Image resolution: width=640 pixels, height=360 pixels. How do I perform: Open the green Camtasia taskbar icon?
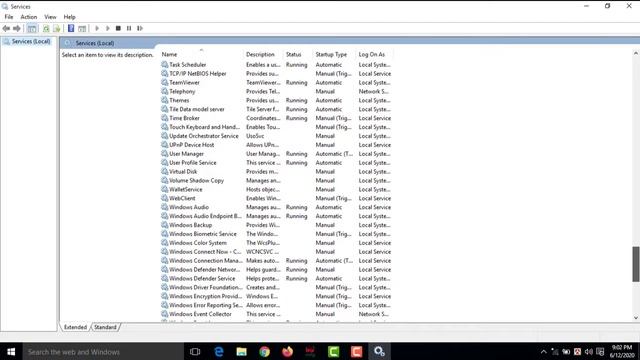pyautogui.click(x=333, y=351)
